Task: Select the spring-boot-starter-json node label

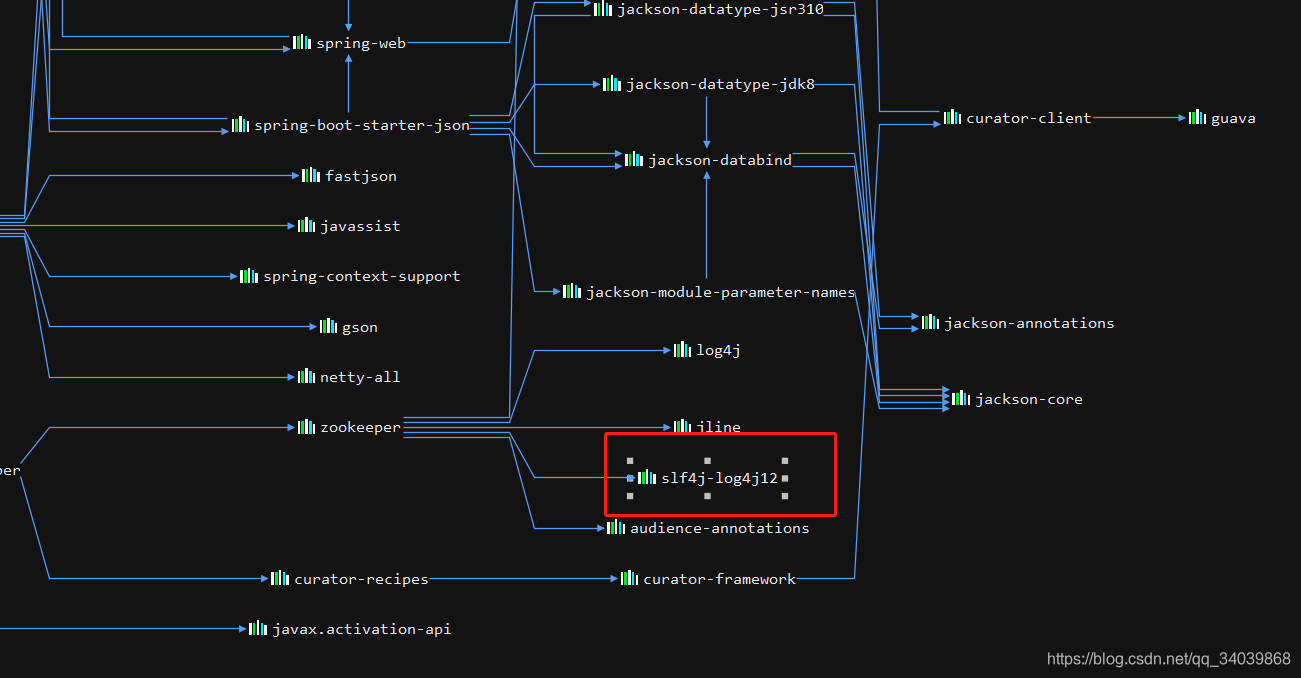Action: [x=362, y=125]
